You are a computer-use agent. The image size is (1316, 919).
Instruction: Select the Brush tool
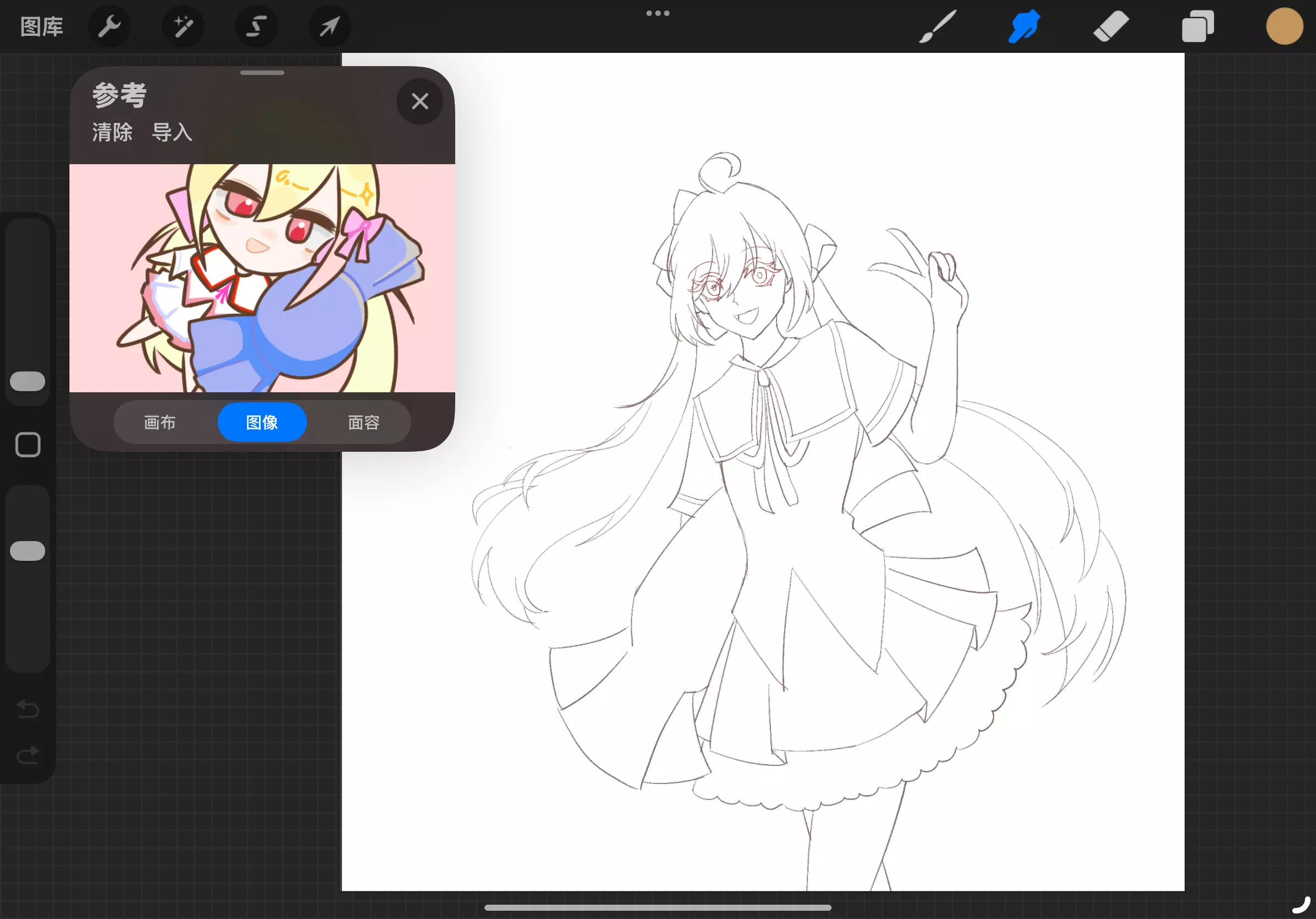[x=939, y=26]
